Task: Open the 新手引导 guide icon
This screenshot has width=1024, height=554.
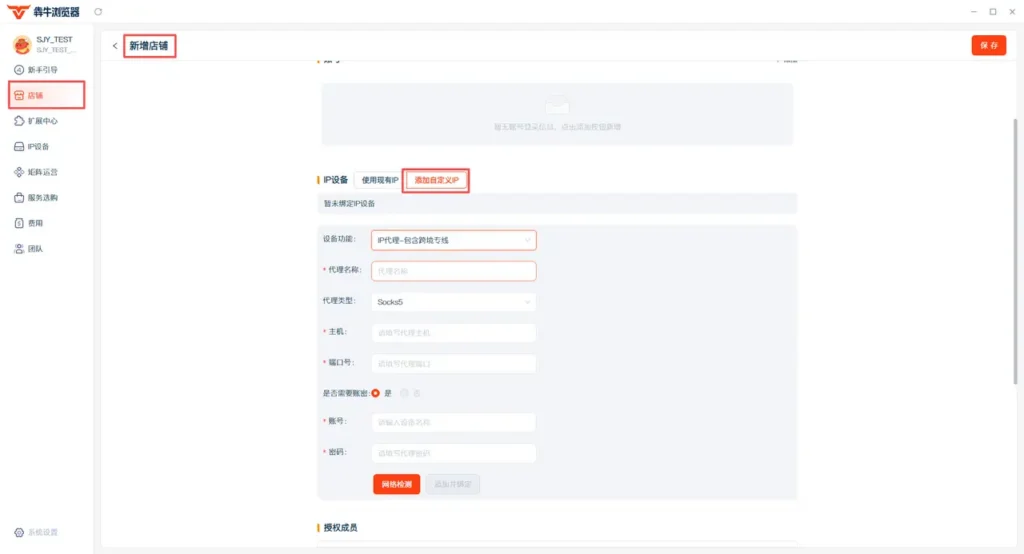Action: pos(19,70)
